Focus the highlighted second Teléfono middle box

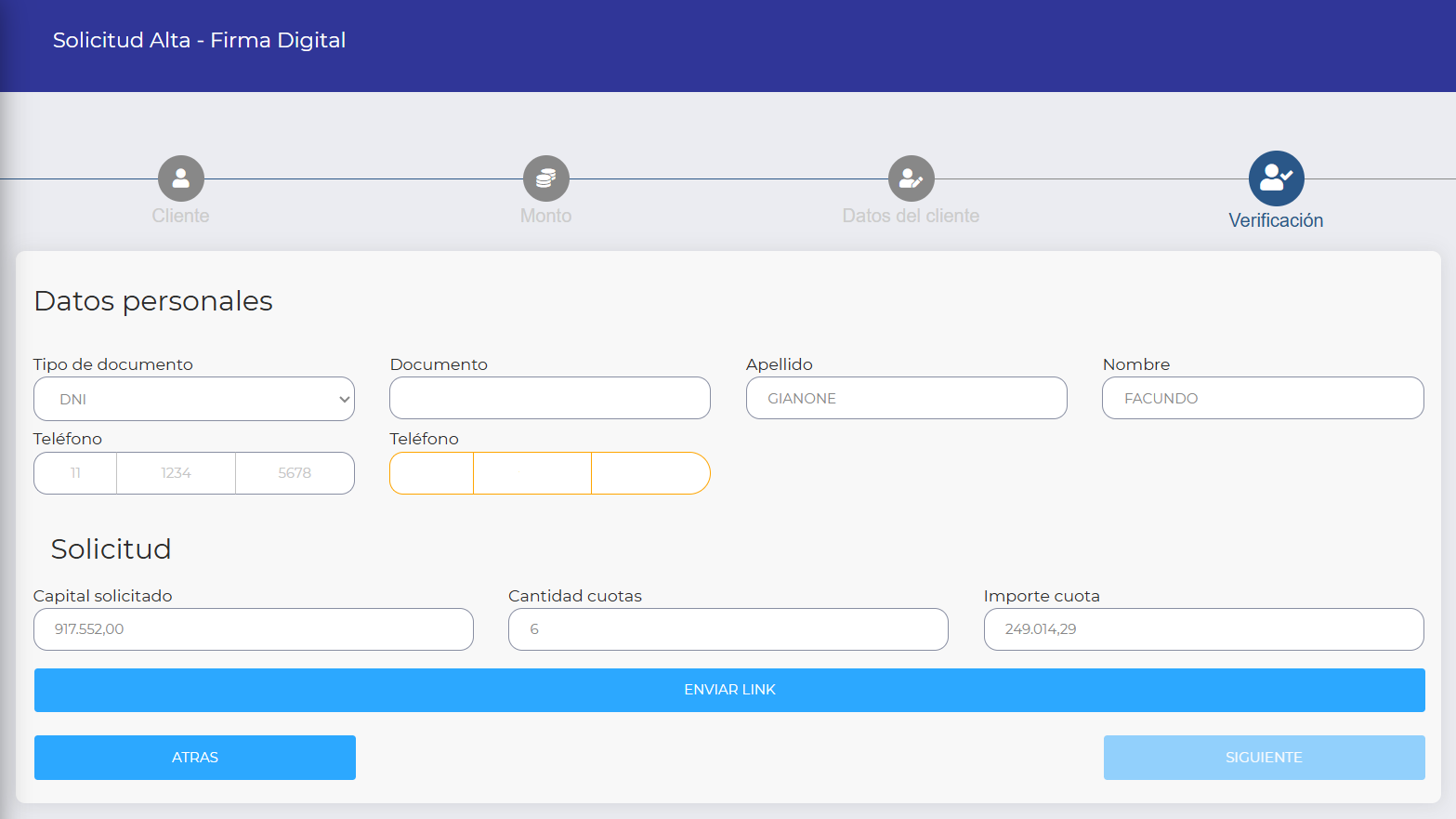pyautogui.click(x=532, y=473)
